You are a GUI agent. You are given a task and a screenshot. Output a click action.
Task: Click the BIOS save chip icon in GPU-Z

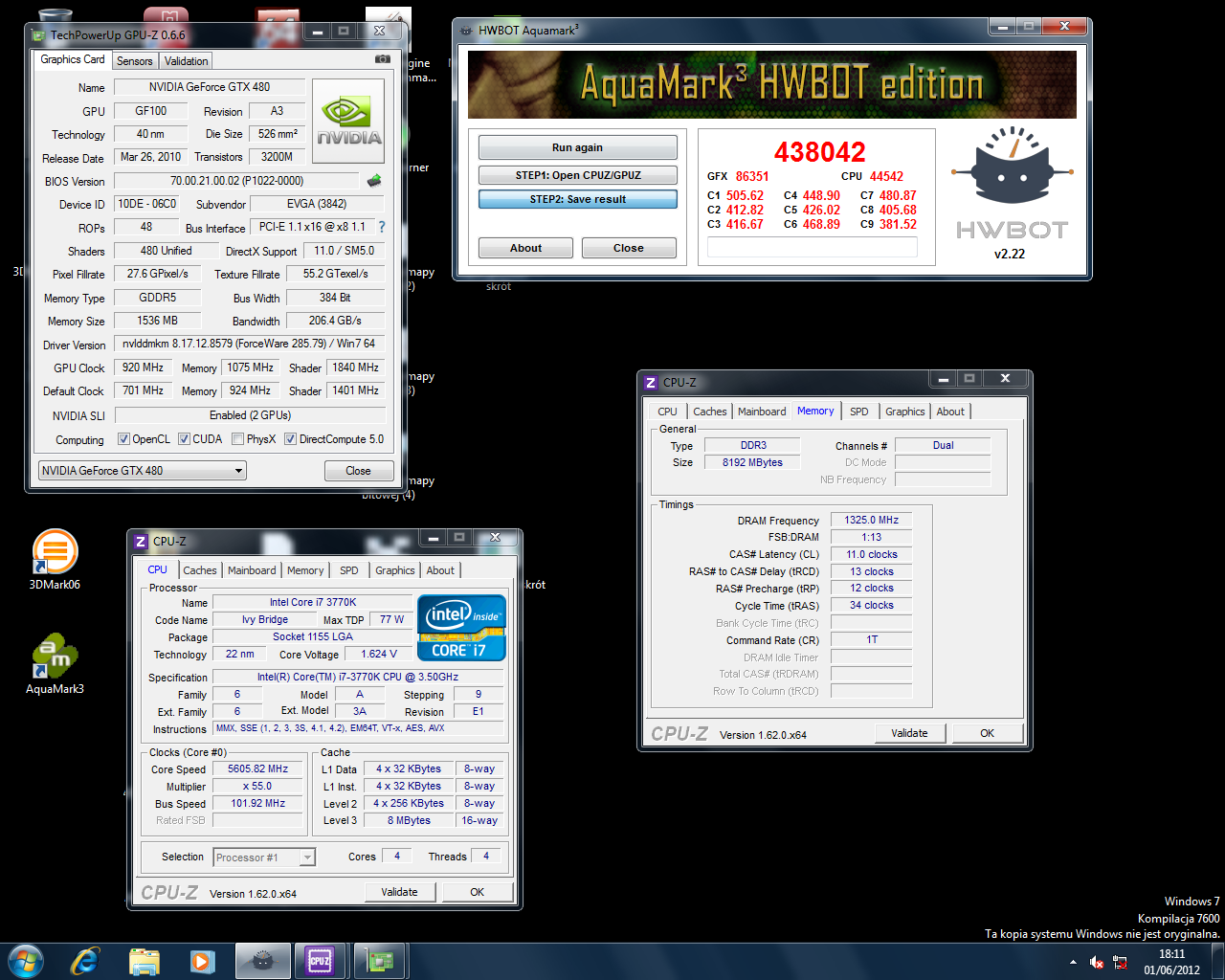375,180
